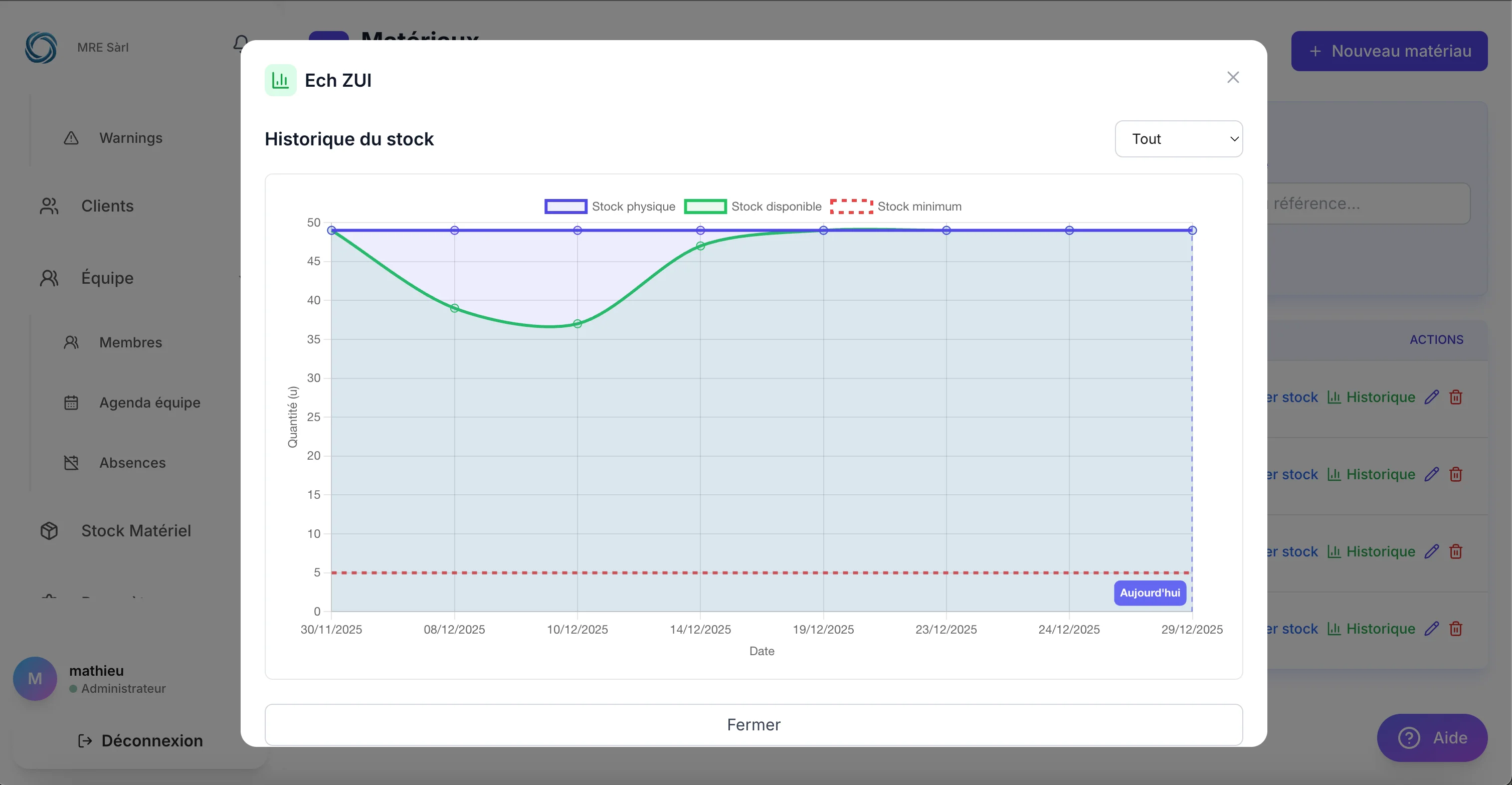
Task: Go to Clients section
Action: [107, 206]
